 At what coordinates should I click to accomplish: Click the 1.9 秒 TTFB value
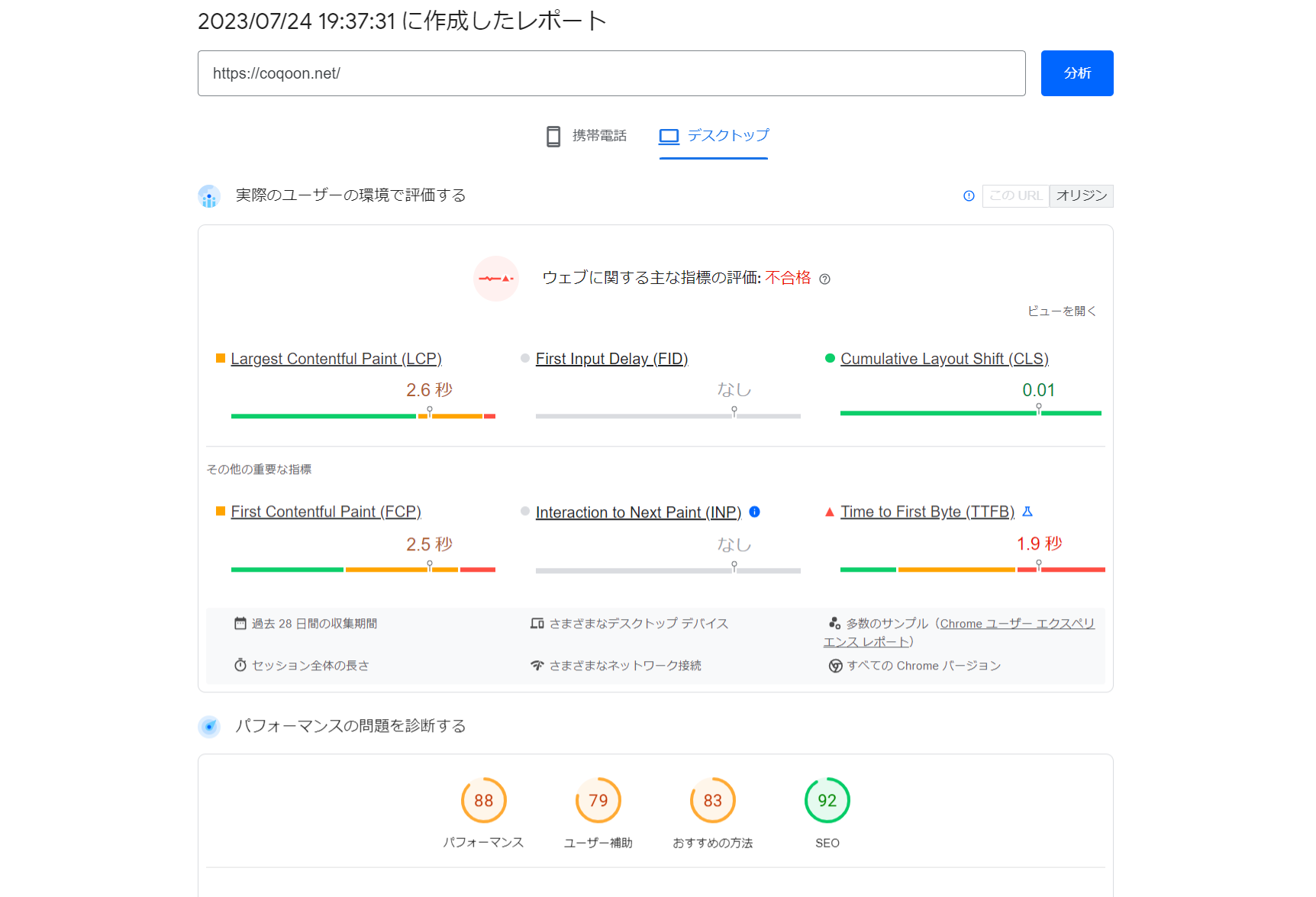pyautogui.click(x=1039, y=544)
